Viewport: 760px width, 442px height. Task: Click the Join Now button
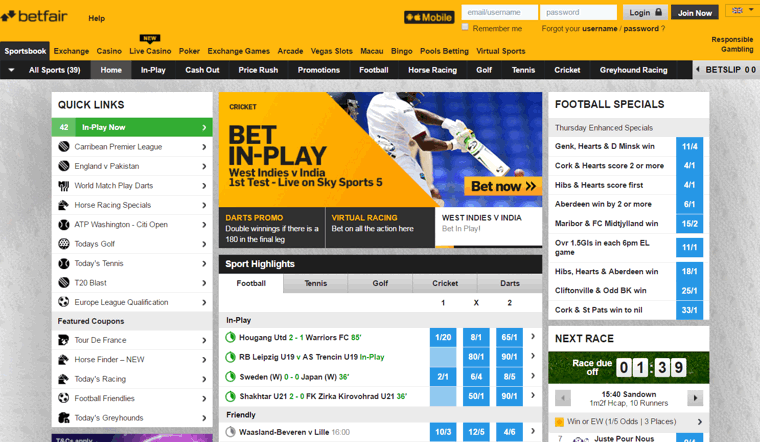[695, 13]
